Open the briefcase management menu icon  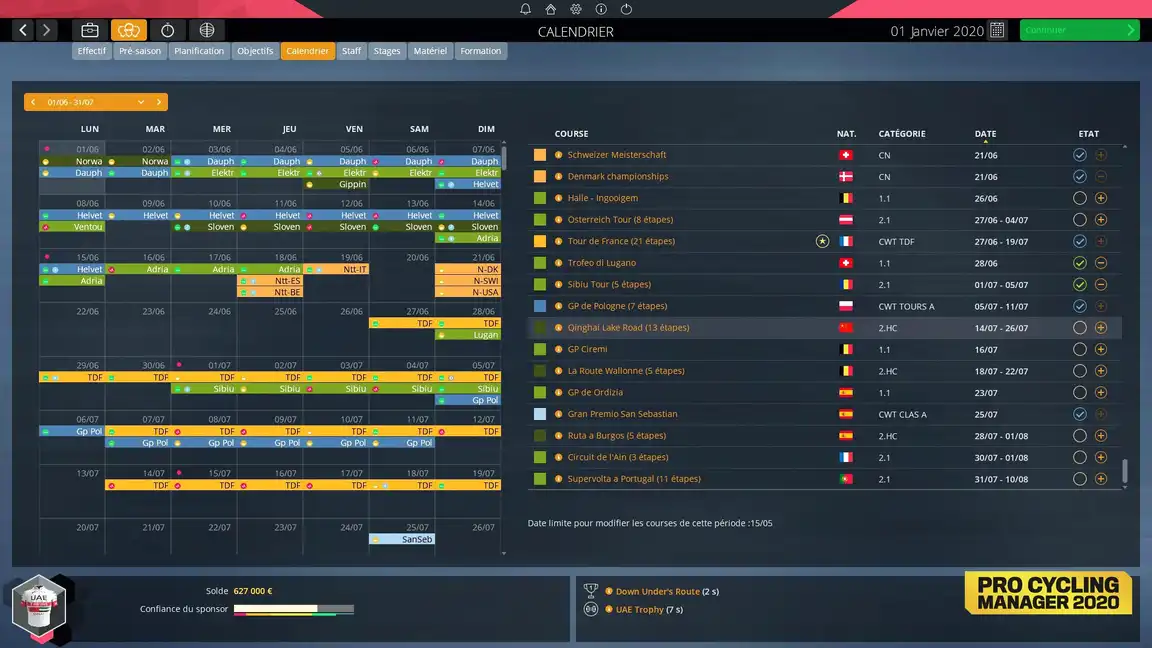pyautogui.click(x=90, y=30)
